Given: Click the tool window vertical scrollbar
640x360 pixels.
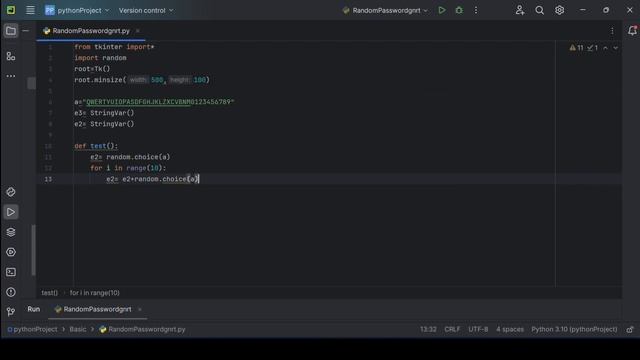Looking at the screenshot, I should point(33,250).
